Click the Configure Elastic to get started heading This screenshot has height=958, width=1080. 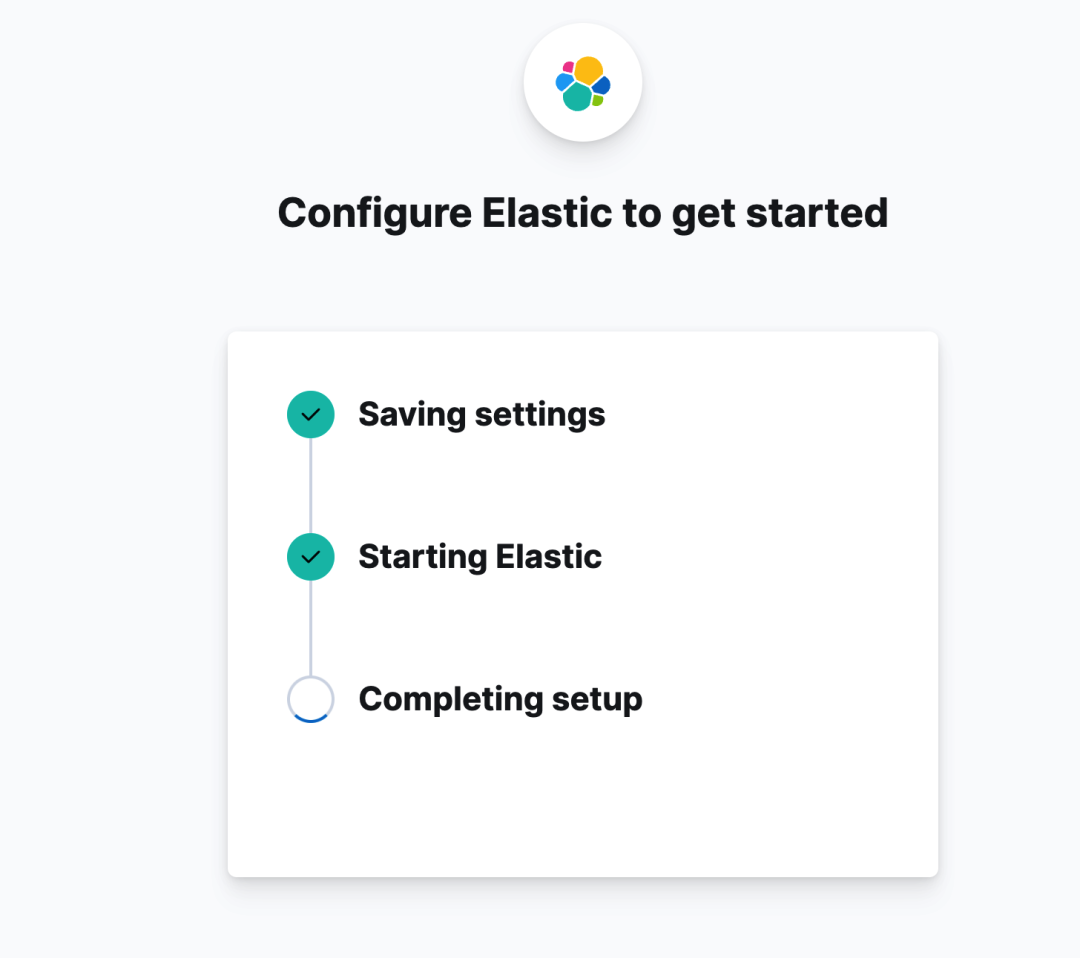pyautogui.click(x=583, y=212)
